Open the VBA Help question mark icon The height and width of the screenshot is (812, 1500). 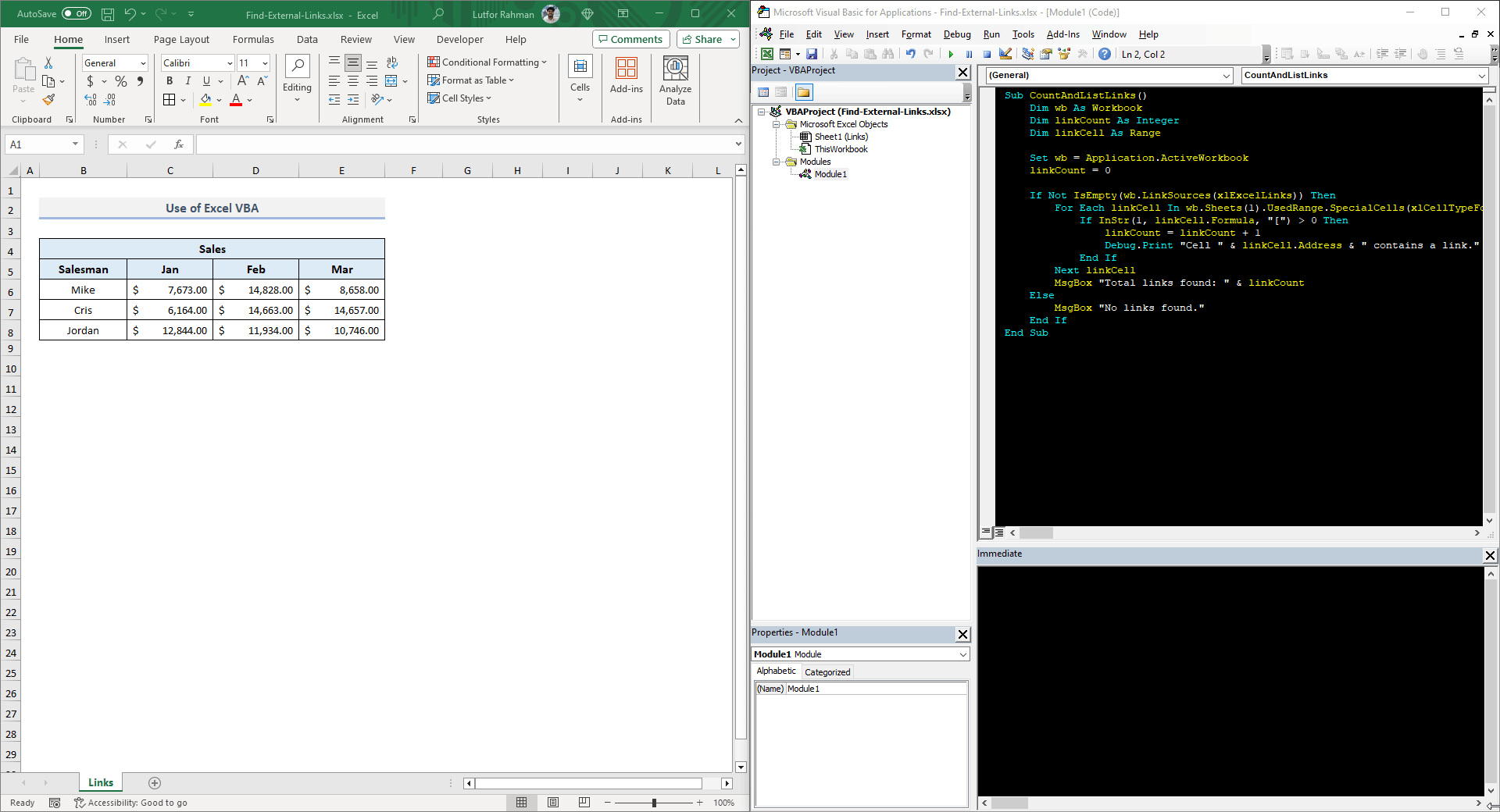pyautogui.click(x=1104, y=55)
